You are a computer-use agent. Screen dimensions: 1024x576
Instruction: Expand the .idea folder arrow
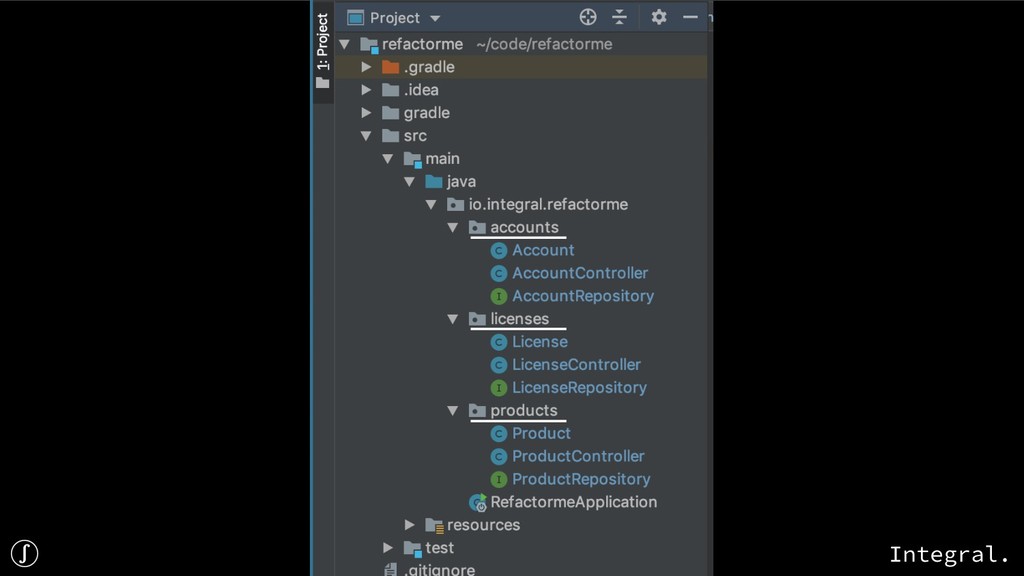tap(366, 90)
